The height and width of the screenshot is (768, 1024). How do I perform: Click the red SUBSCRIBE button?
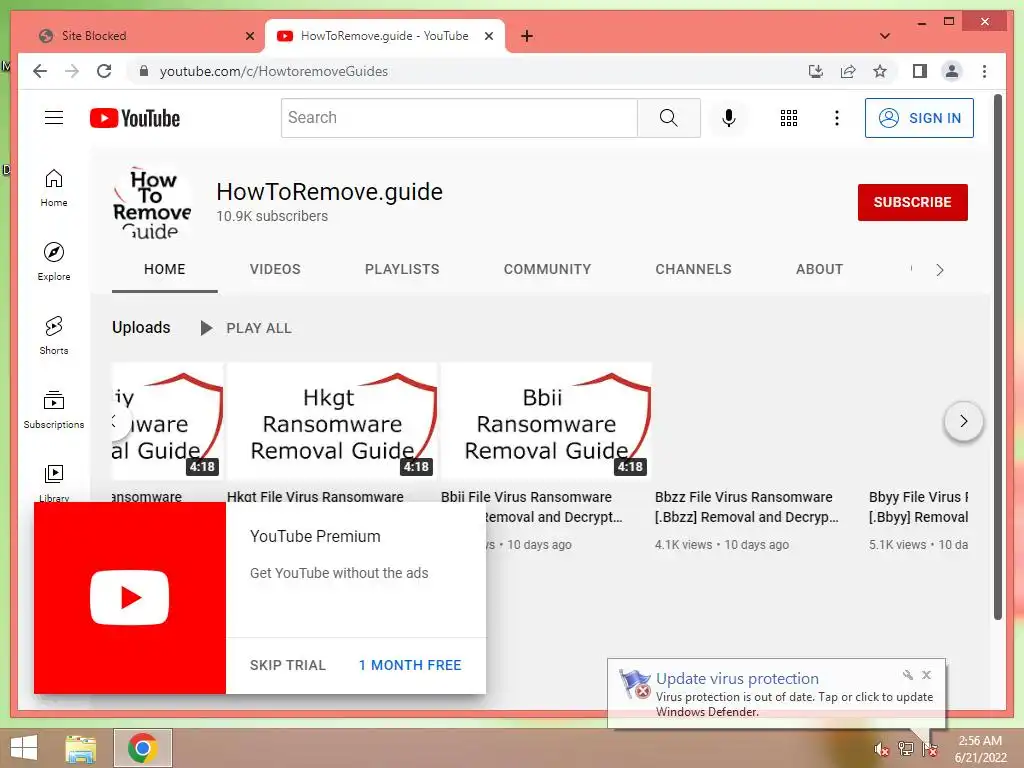[x=912, y=202]
